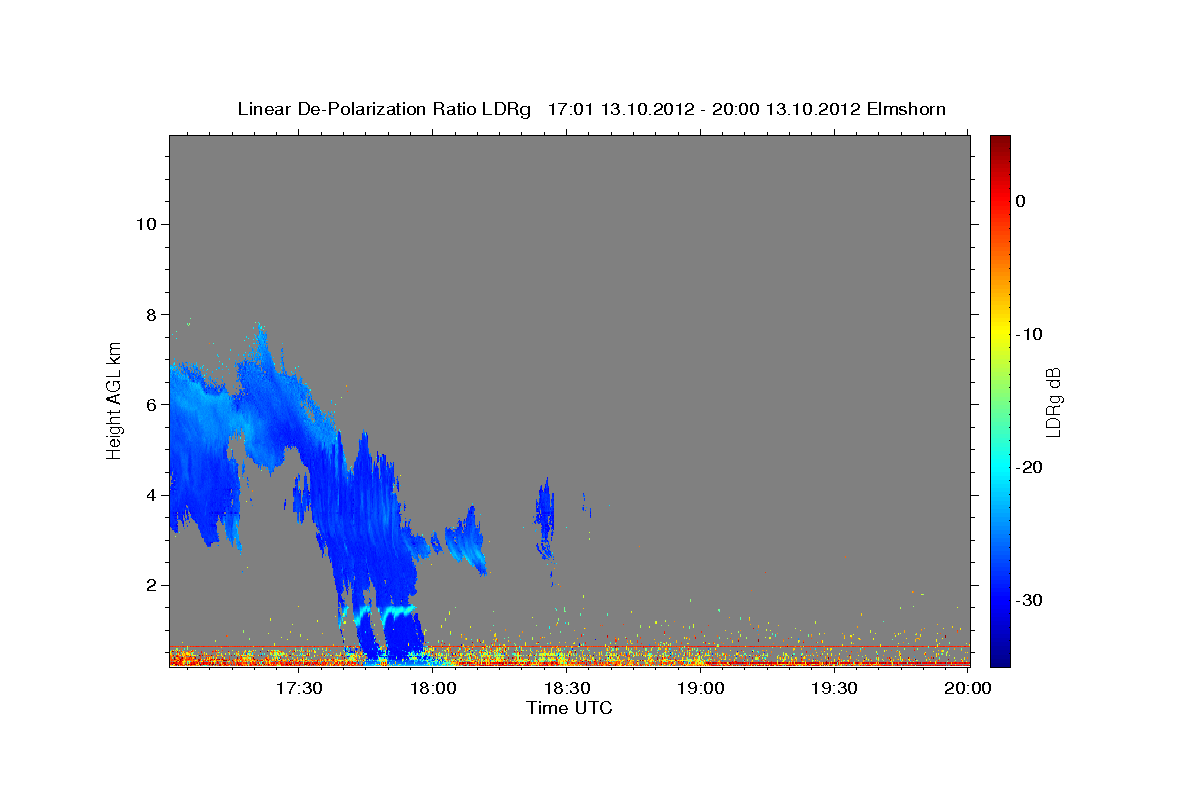Screen dimensions: 1200x800
Task: Click the 17:30 time tick label
Action: tap(298, 688)
